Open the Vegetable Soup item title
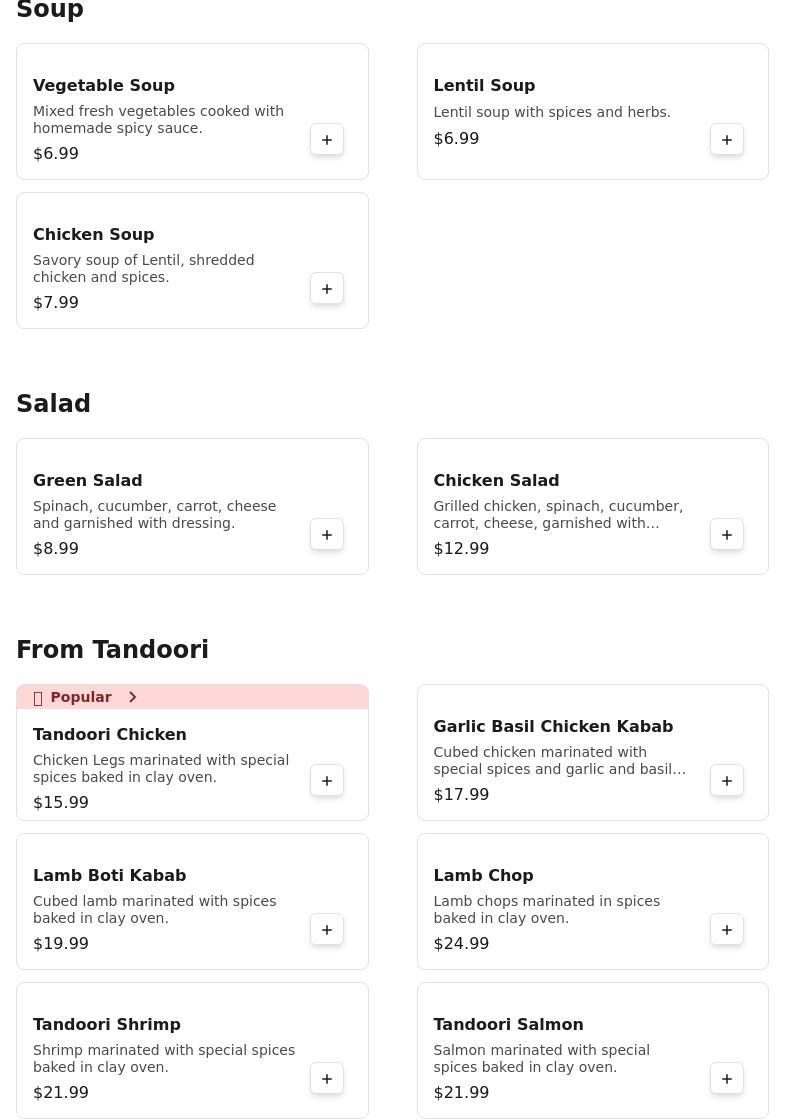 tap(104, 85)
